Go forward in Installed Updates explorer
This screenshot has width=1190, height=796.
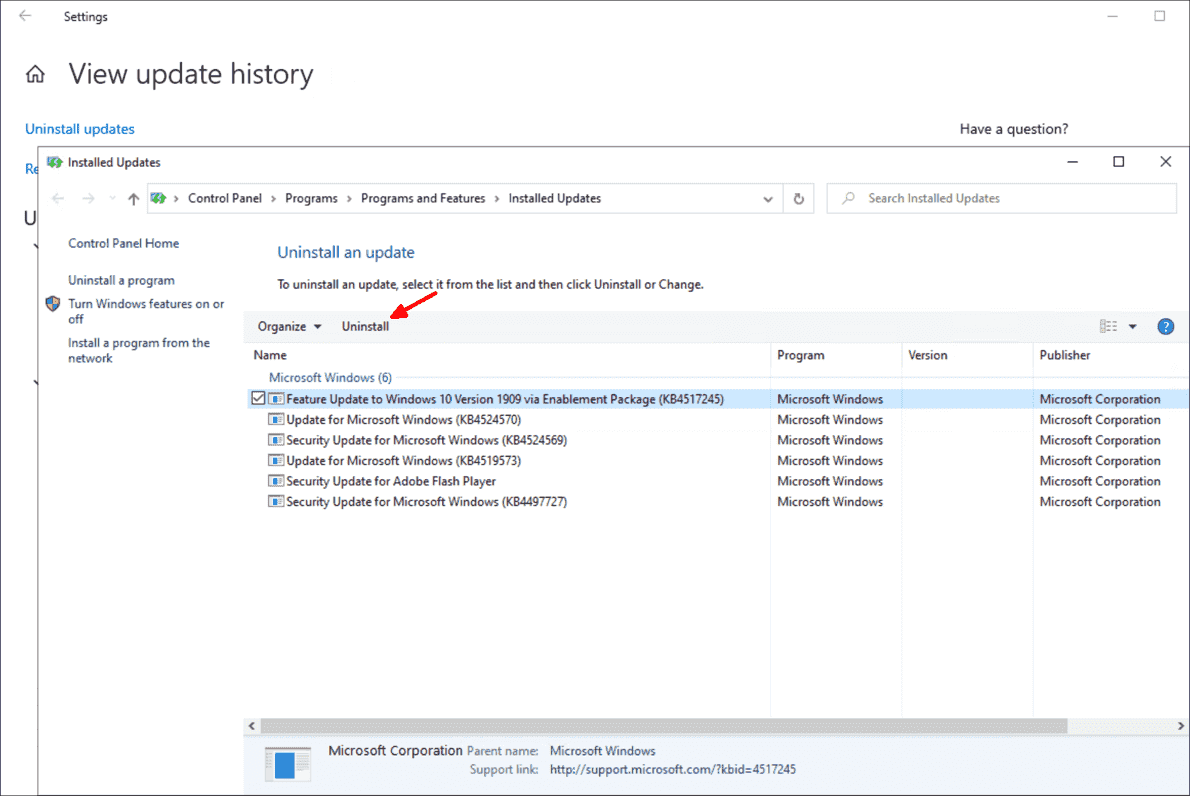[x=88, y=199]
